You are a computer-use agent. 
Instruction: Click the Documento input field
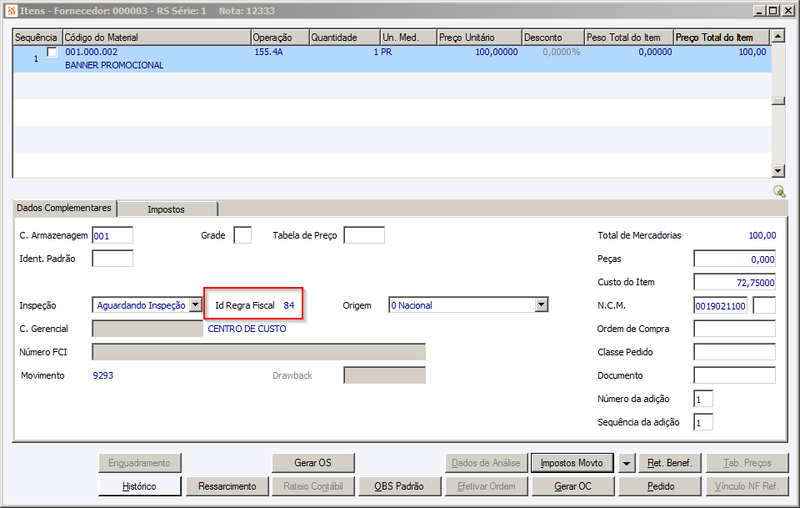tap(735, 375)
